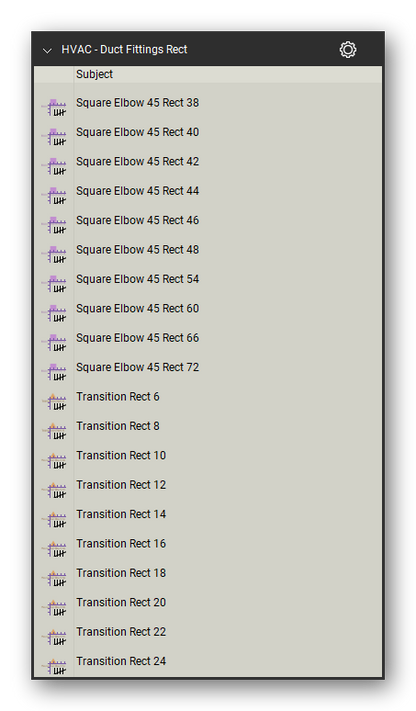Pick the icon next to Square Elbow 45 Rect 48
The width and height of the screenshot is (416, 711).
click(x=54, y=254)
